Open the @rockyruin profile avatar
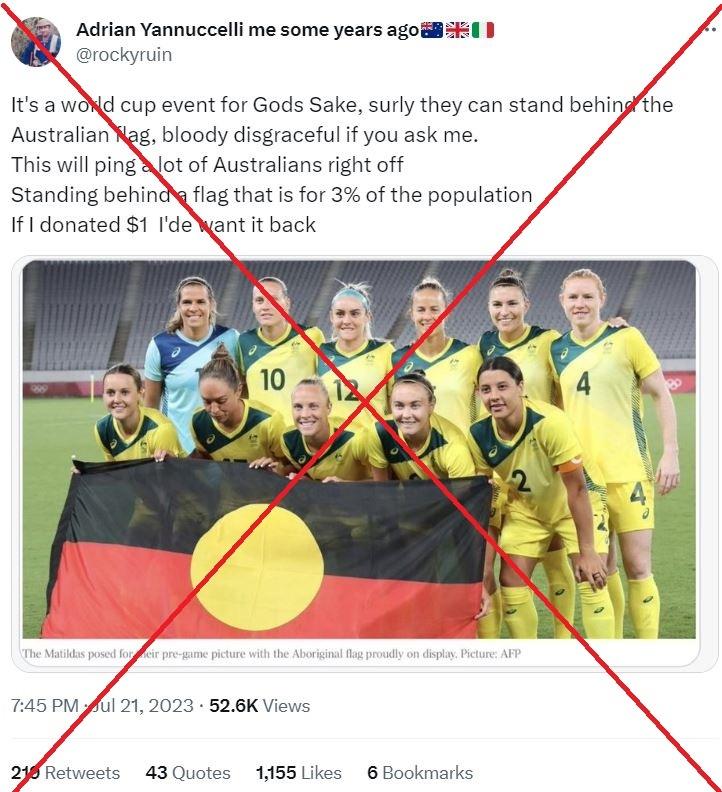722x792 pixels. tap(36, 42)
